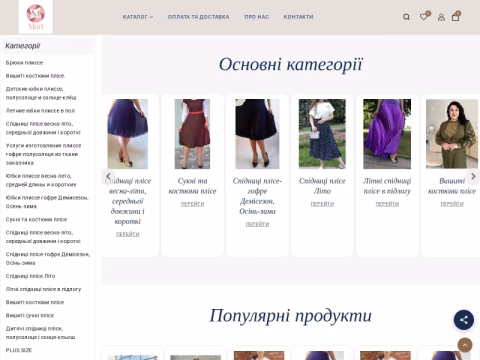The image size is (480, 360).
Task: Open sidebar link Сукні та костюми плісе
Action: point(36,219)
